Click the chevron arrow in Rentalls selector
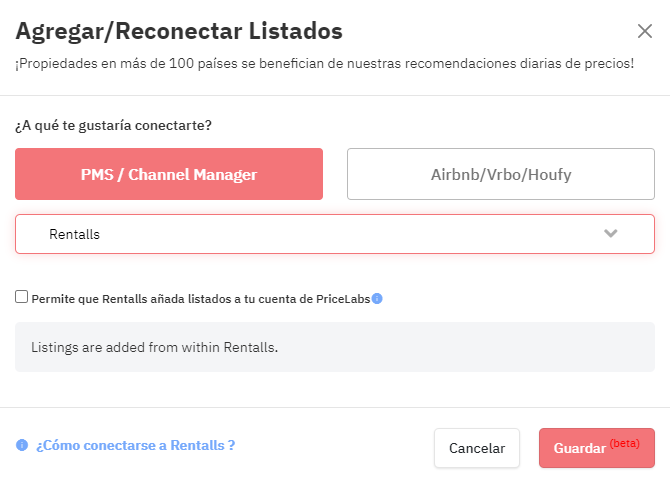 tap(611, 233)
